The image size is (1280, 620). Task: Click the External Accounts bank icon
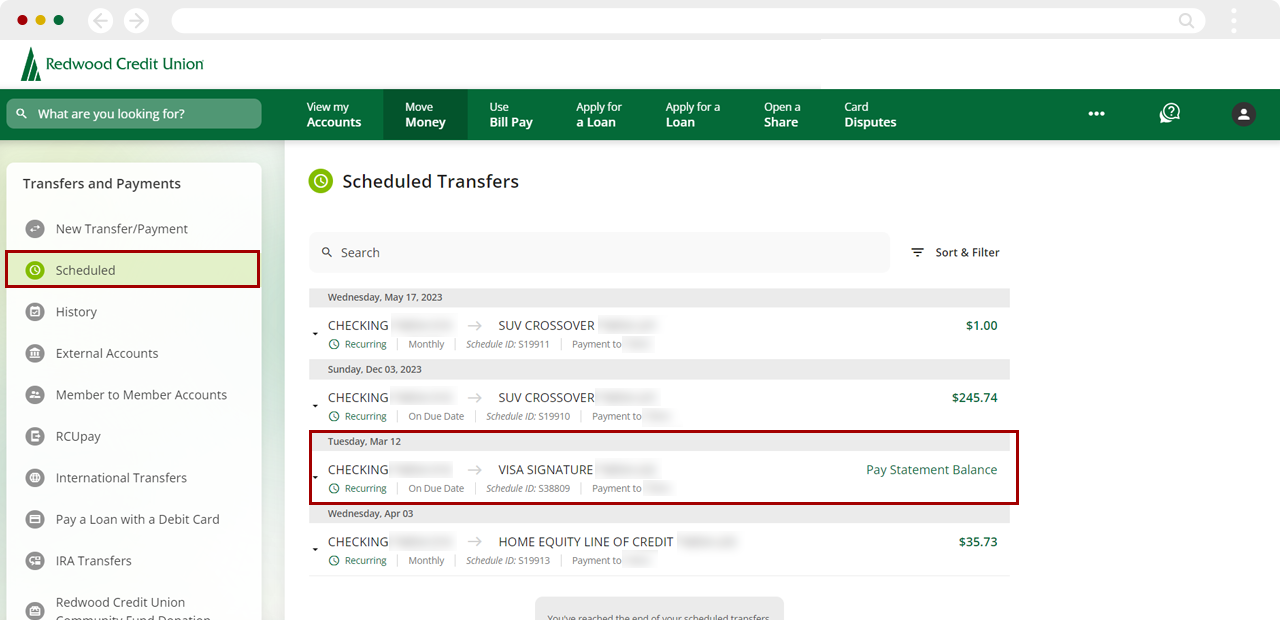[35, 354]
